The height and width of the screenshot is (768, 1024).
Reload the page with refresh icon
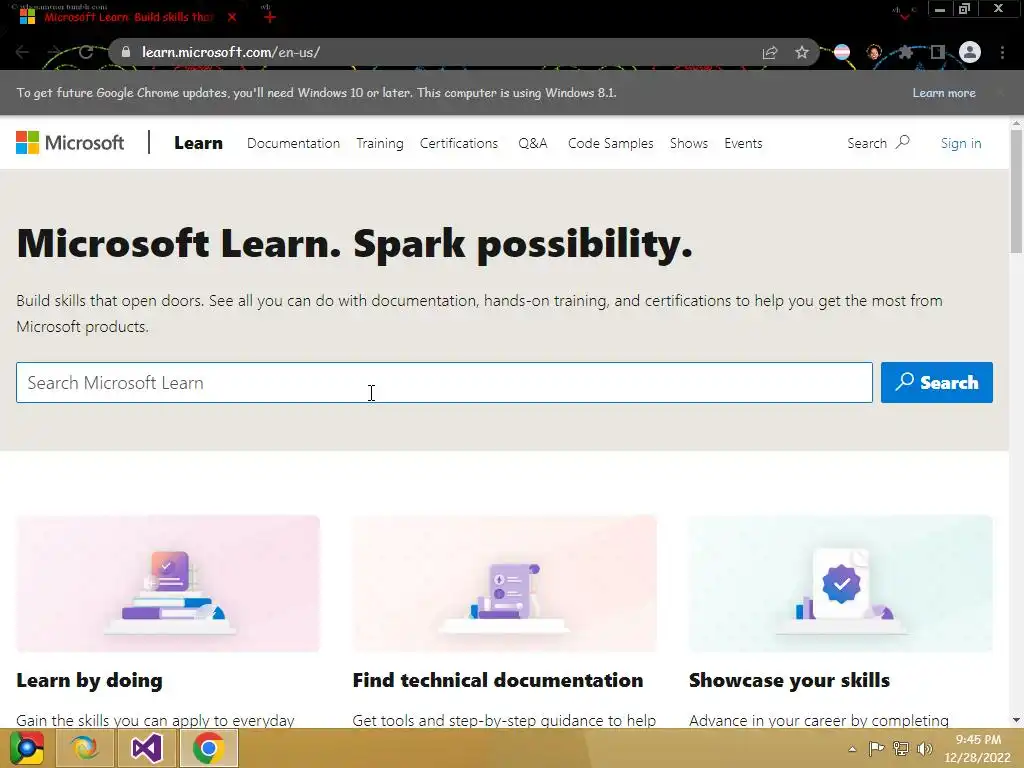click(x=86, y=52)
